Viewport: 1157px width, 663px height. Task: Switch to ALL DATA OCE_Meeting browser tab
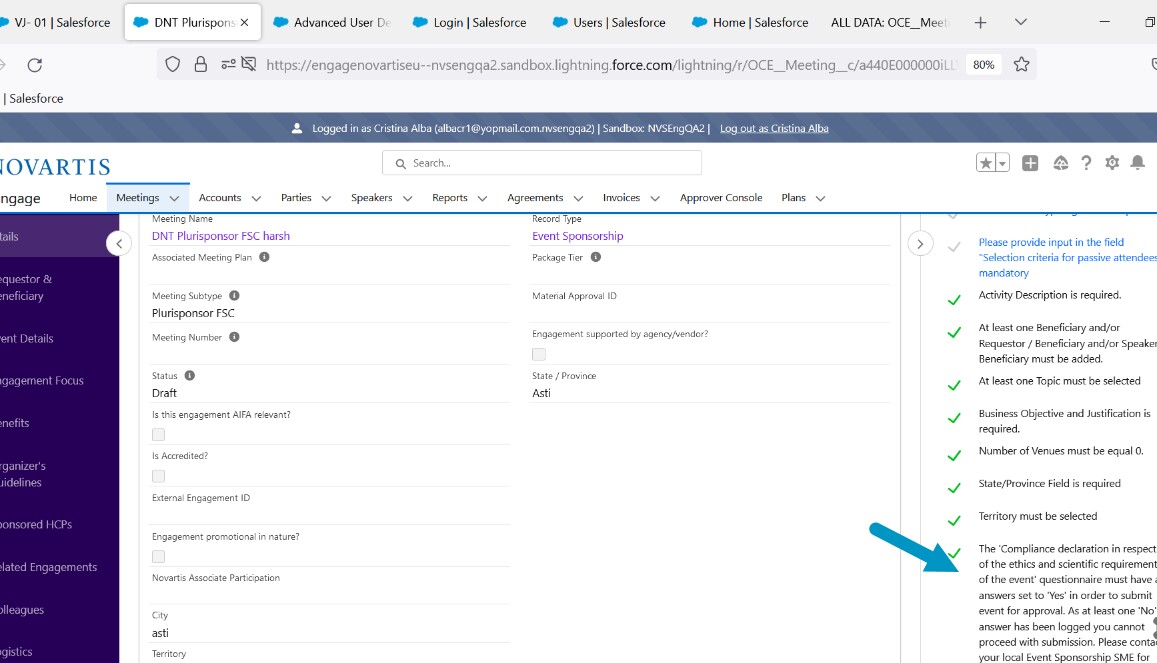coord(889,22)
